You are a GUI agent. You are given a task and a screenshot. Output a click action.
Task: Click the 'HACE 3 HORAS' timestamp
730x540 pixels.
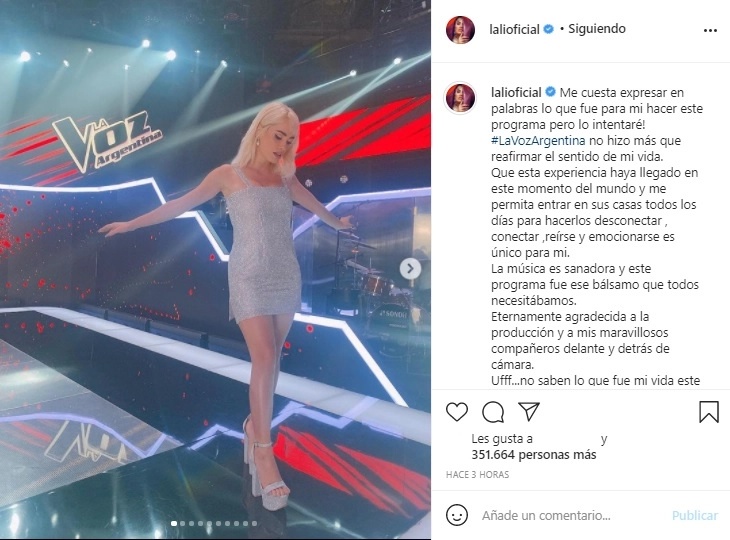point(477,474)
